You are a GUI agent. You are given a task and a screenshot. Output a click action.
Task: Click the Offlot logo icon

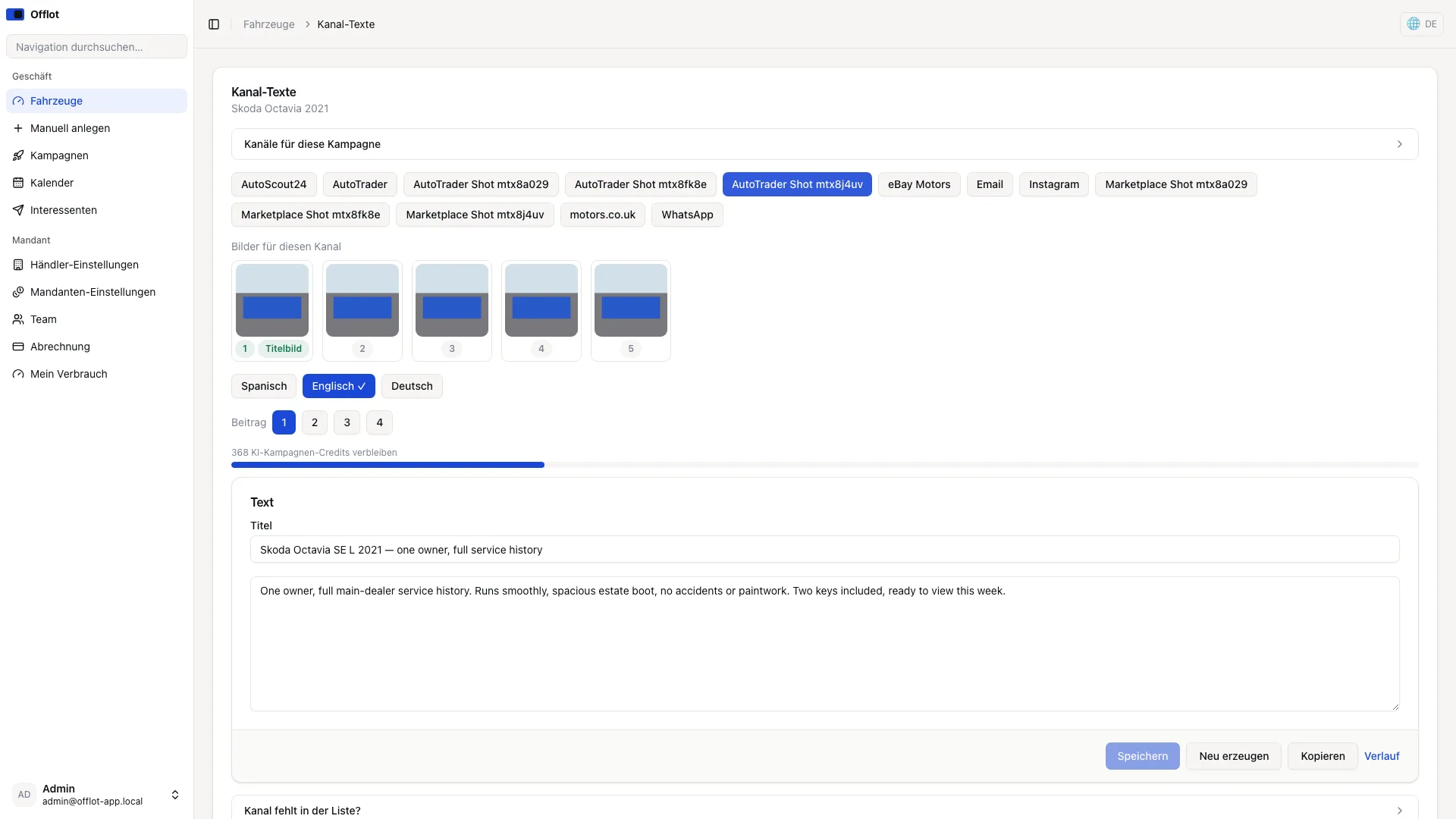point(15,14)
